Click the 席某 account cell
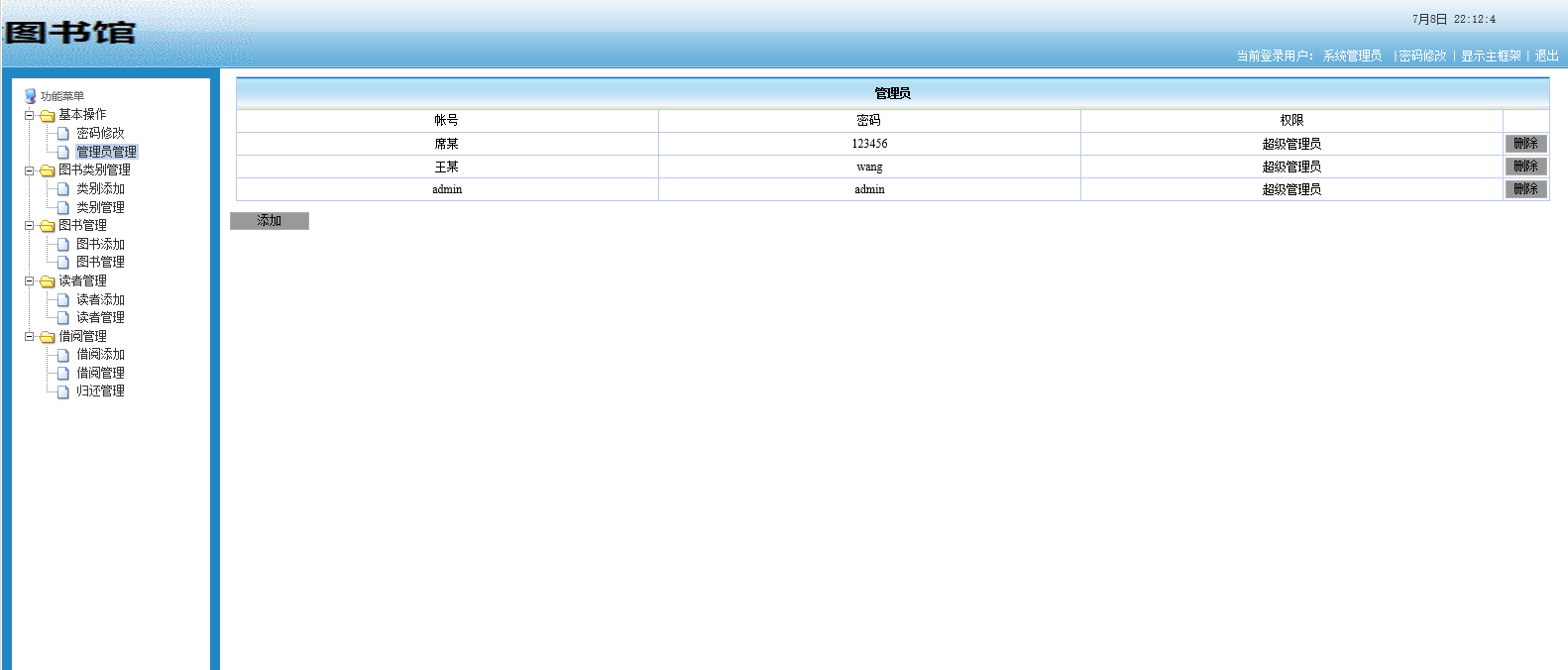 pos(447,144)
